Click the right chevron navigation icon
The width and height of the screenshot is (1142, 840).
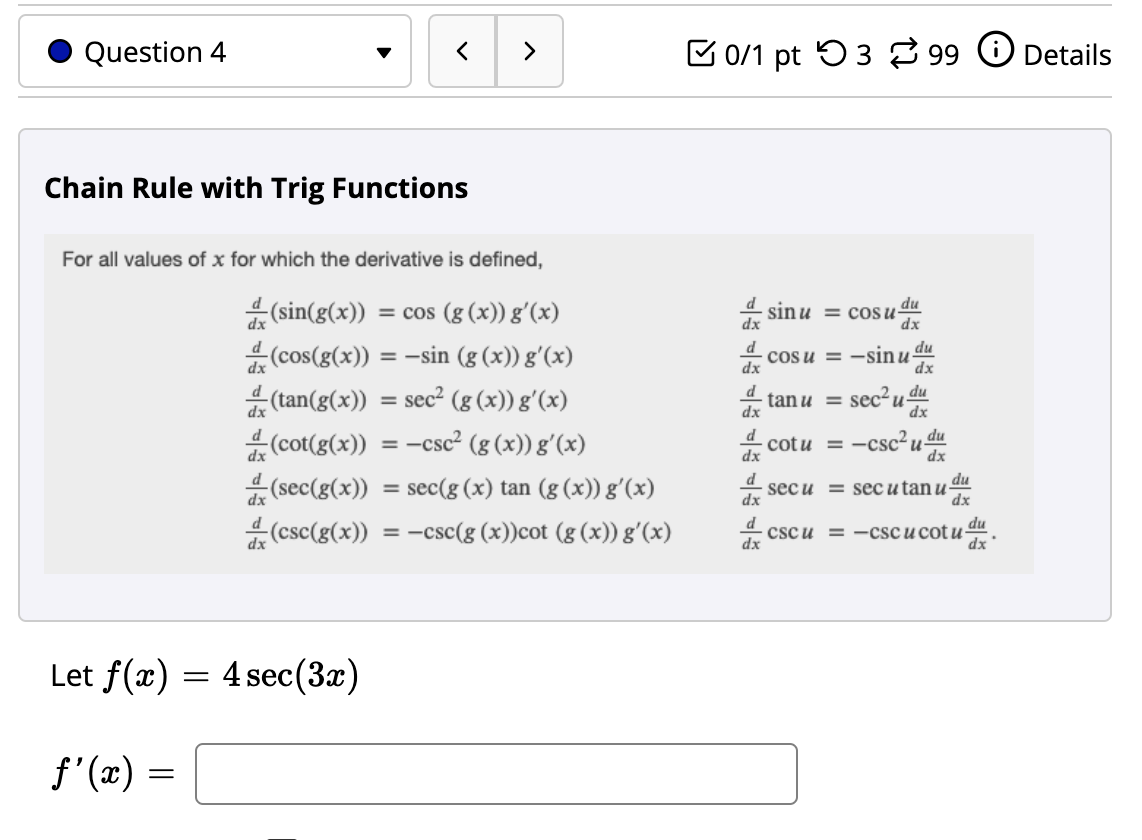click(531, 52)
